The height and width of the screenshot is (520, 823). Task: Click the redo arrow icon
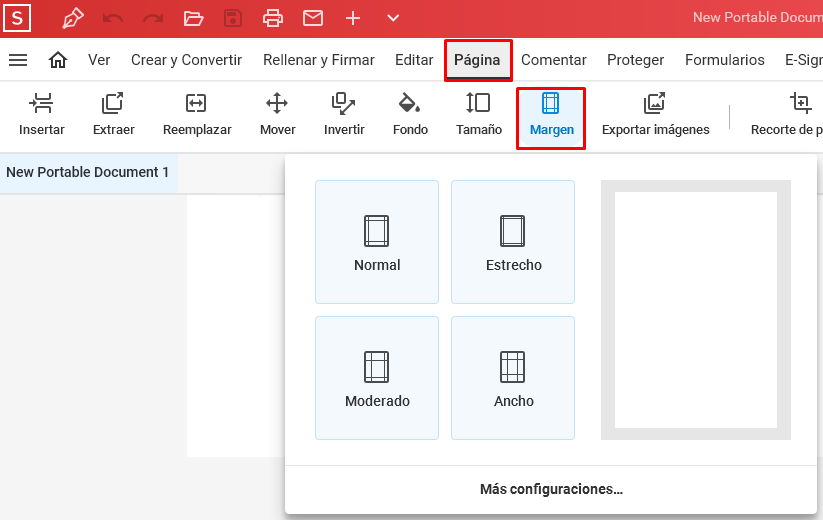coord(153,18)
